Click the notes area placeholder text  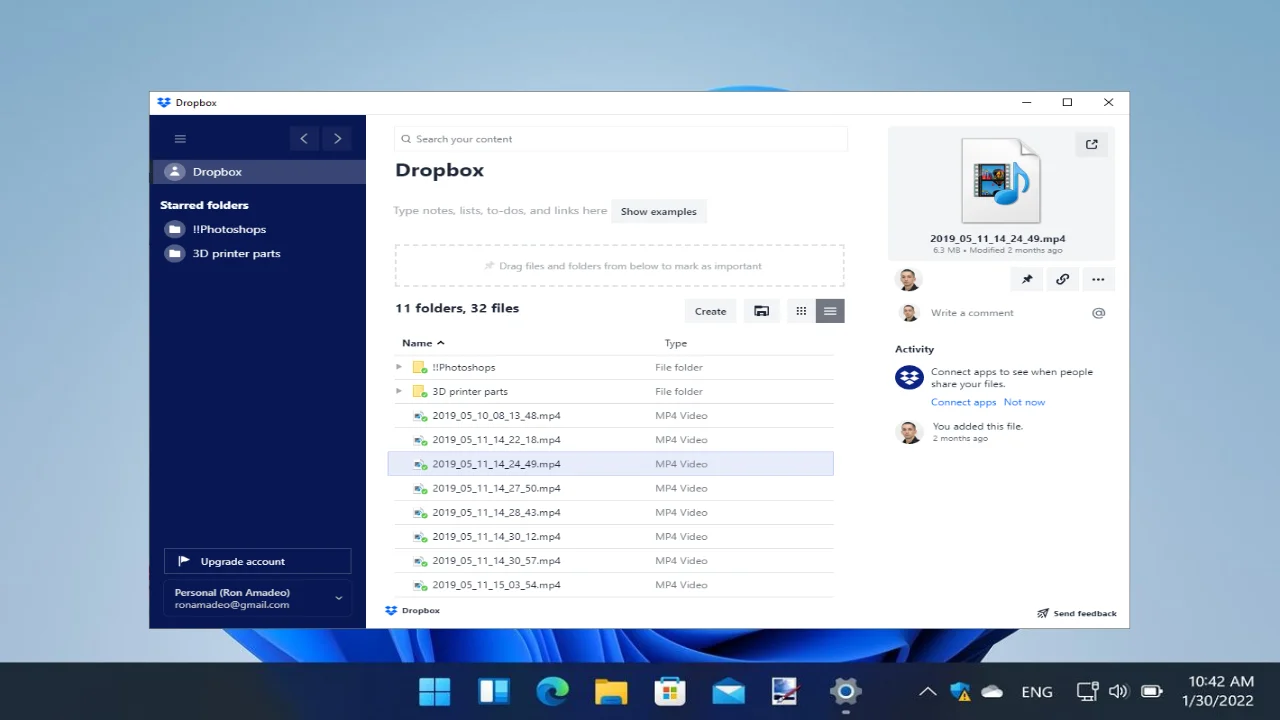point(500,211)
